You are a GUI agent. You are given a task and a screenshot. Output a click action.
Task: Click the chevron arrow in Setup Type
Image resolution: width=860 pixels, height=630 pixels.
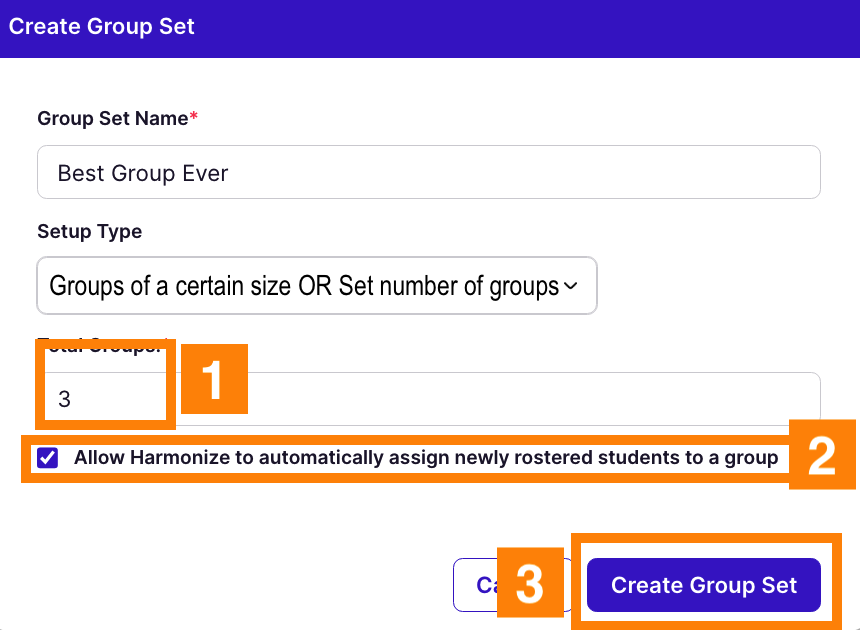click(571, 286)
